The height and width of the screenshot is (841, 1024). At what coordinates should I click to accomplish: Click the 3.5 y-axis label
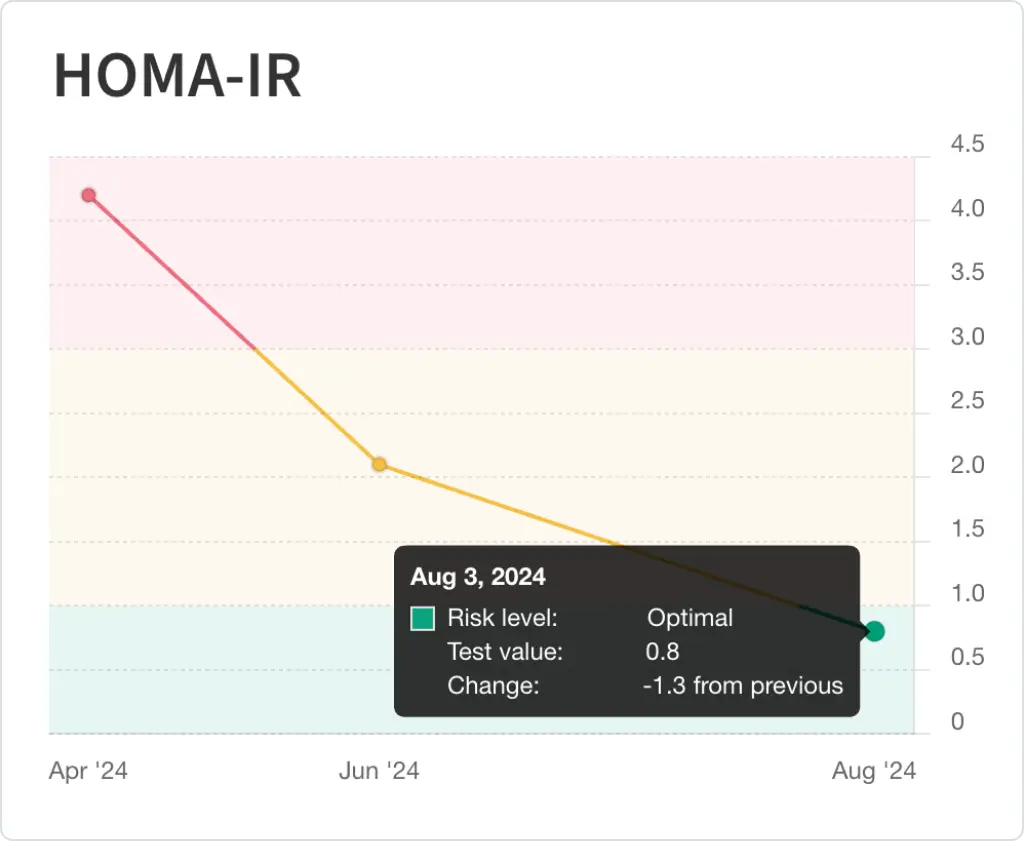967,273
